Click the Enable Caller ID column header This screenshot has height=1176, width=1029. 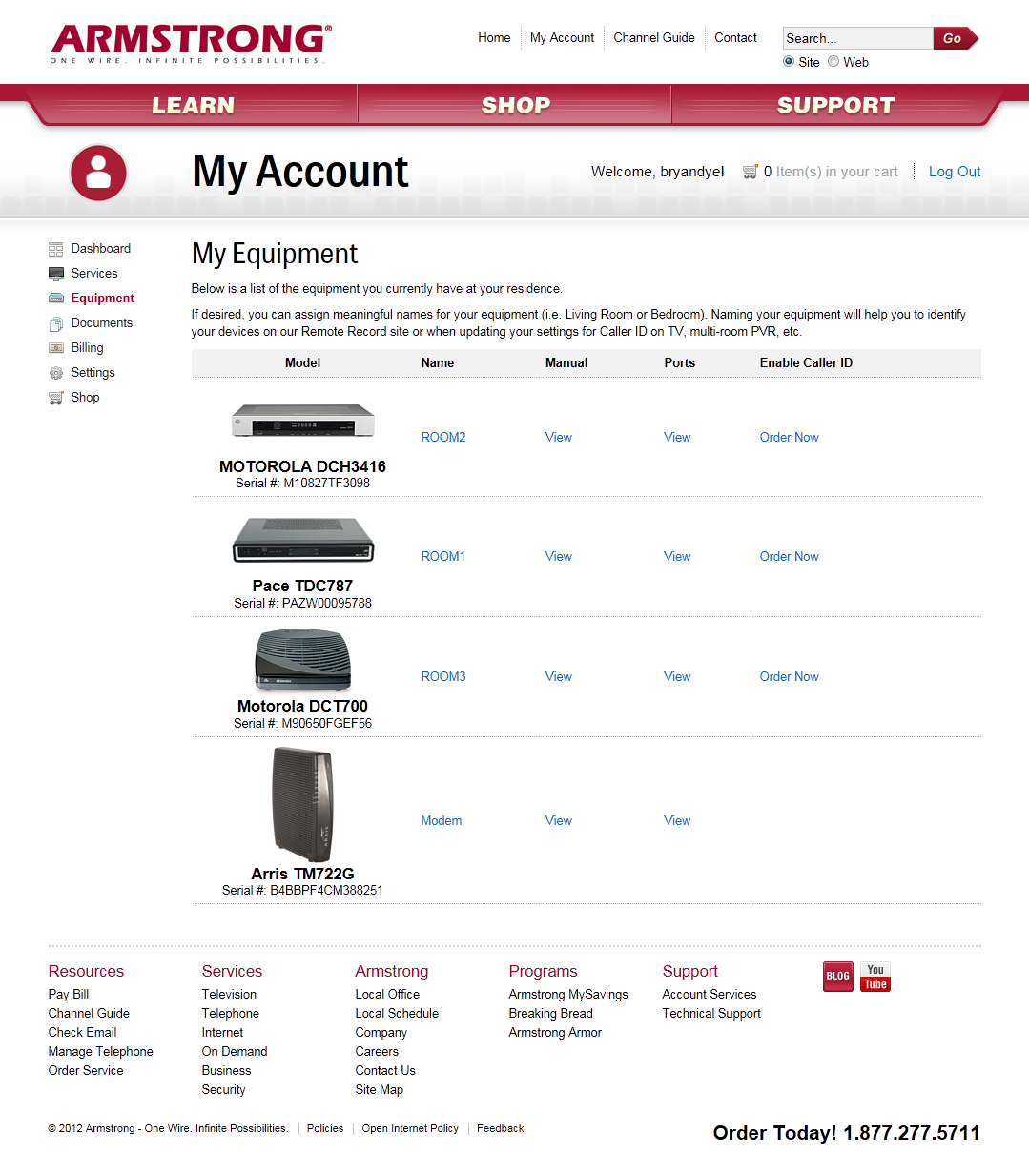tap(806, 363)
